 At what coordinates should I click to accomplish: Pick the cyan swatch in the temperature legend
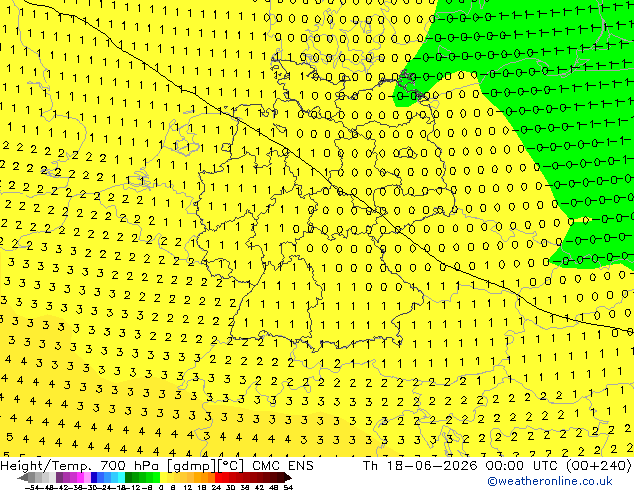click(x=121, y=478)
